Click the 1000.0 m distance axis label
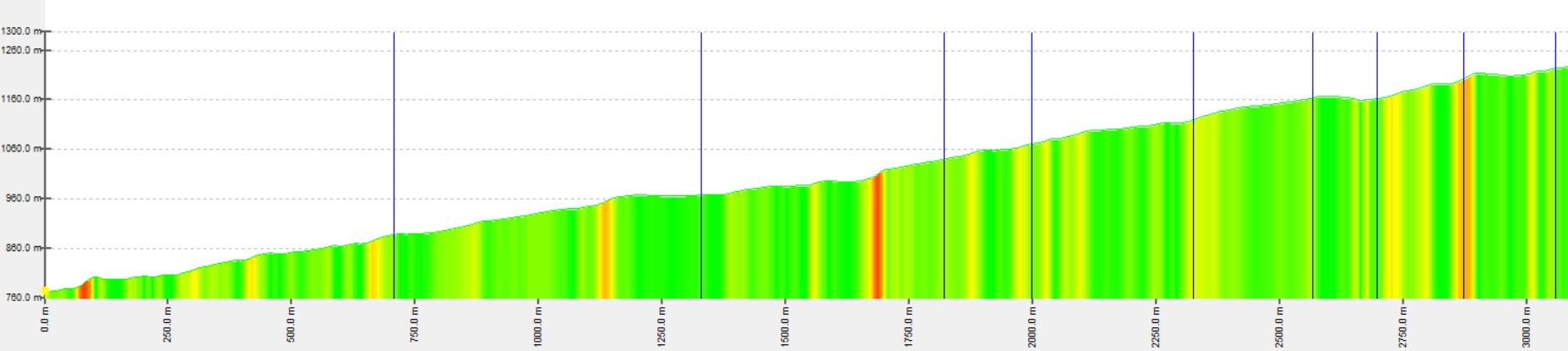 point(538,325)
